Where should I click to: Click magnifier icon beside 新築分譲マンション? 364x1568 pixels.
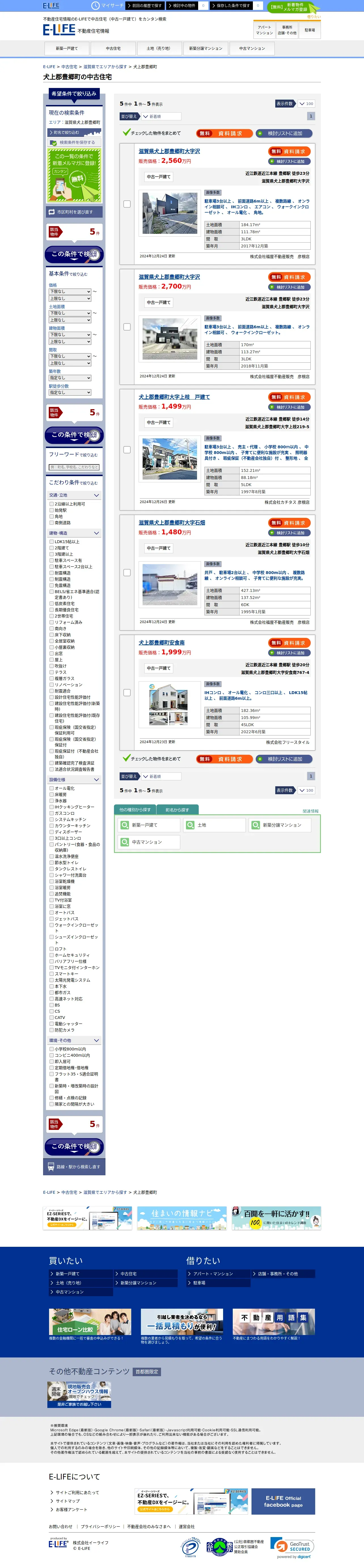tap(256, 825)
